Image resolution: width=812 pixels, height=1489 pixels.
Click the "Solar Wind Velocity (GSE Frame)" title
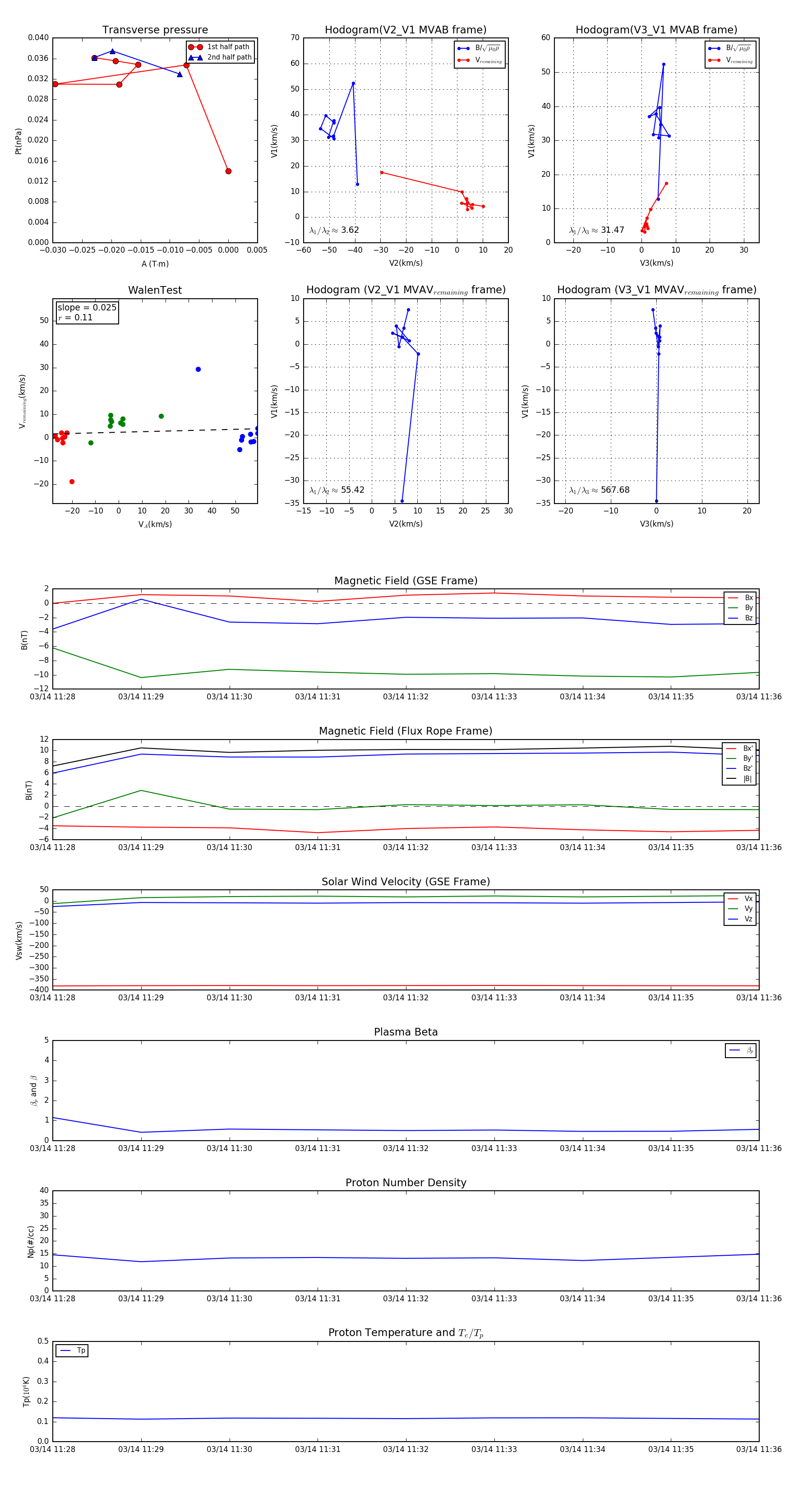coord(406,882)
